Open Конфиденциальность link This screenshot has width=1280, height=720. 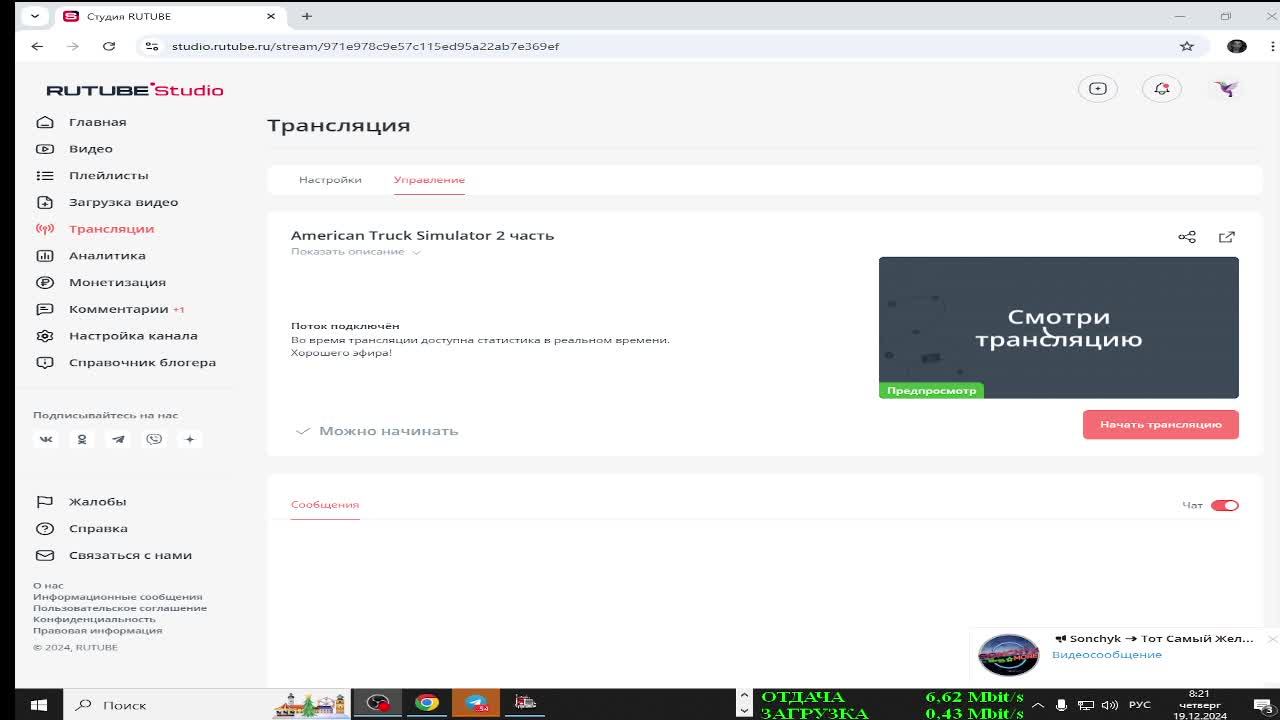click(x=94, y=619)
